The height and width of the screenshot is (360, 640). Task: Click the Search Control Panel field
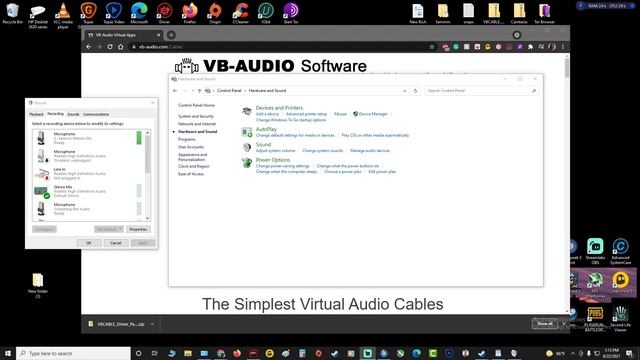tap(482, 91)
